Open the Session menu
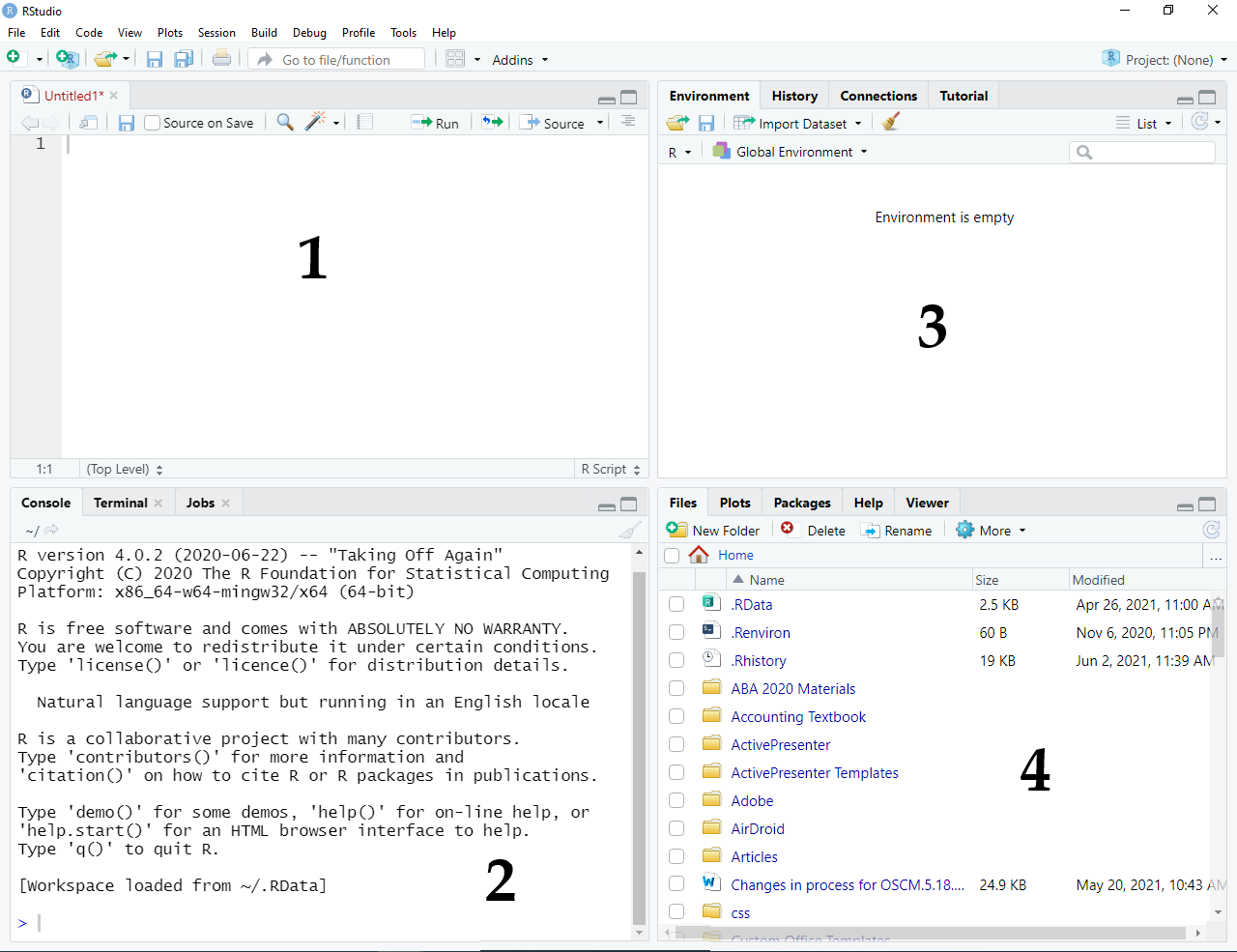The height and width of the screenshot is (952, 1237). coord(216,32)
